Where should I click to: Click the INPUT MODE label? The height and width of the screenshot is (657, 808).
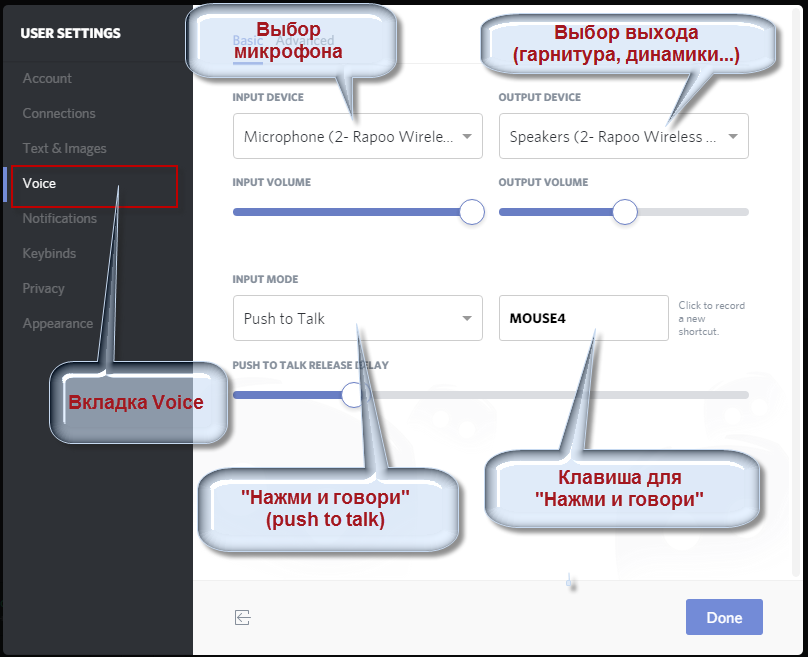(265, 279)
